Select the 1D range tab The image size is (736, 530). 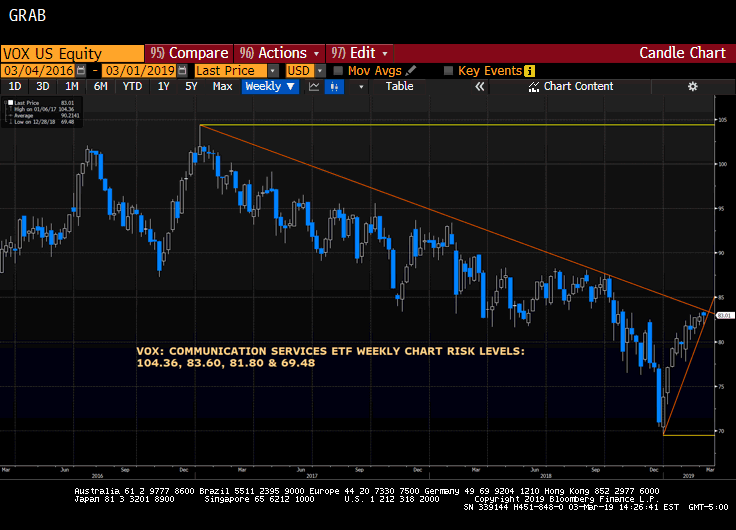[x=15, y=86]
